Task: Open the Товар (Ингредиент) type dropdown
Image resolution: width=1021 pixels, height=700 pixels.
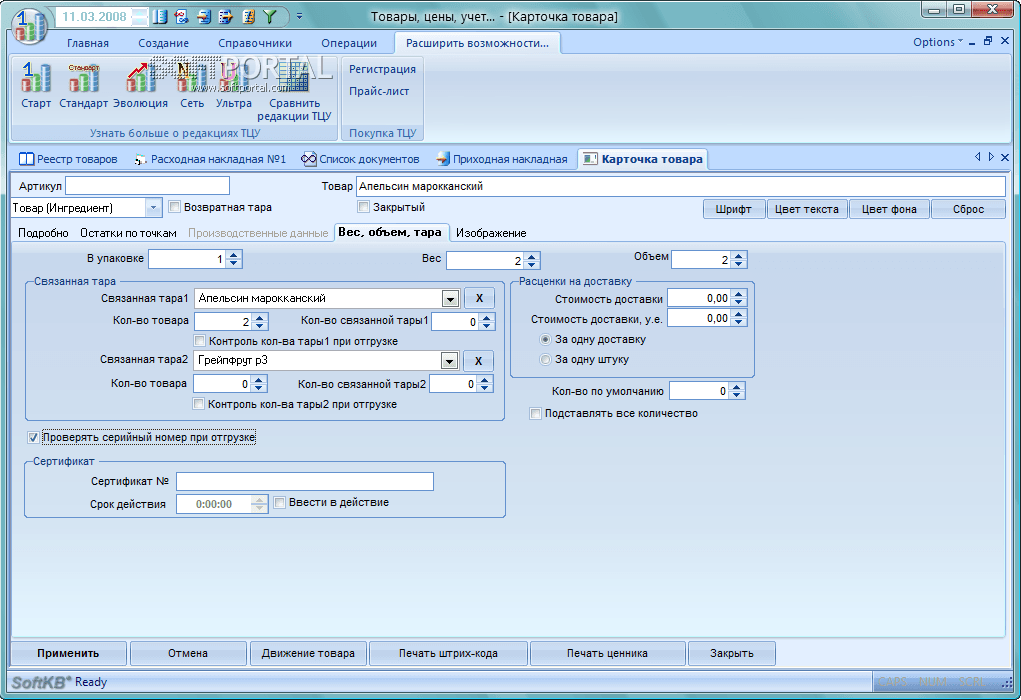Action: (x=153, y=208)
